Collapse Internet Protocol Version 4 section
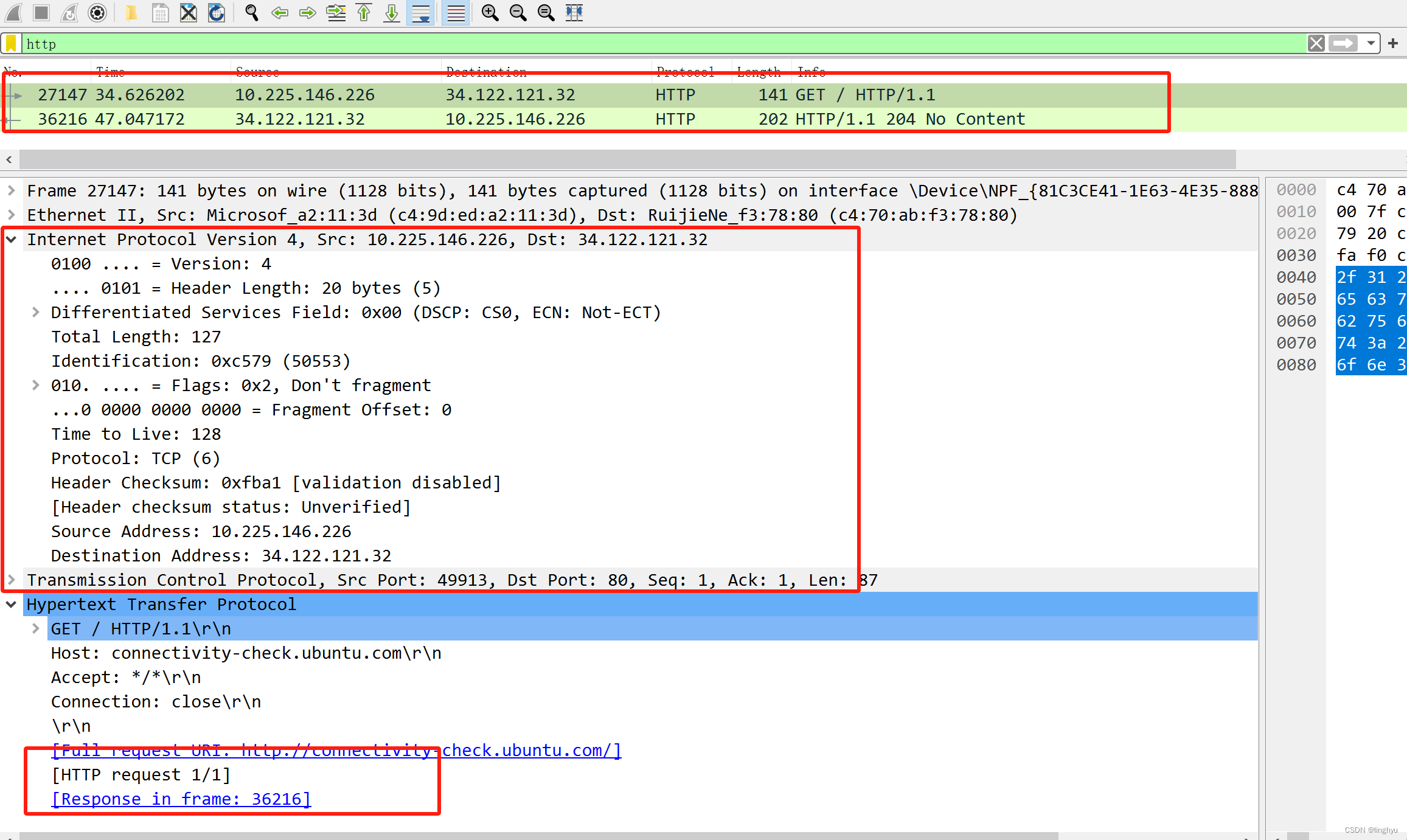The image size is (1407, 840). click(11, 239)
